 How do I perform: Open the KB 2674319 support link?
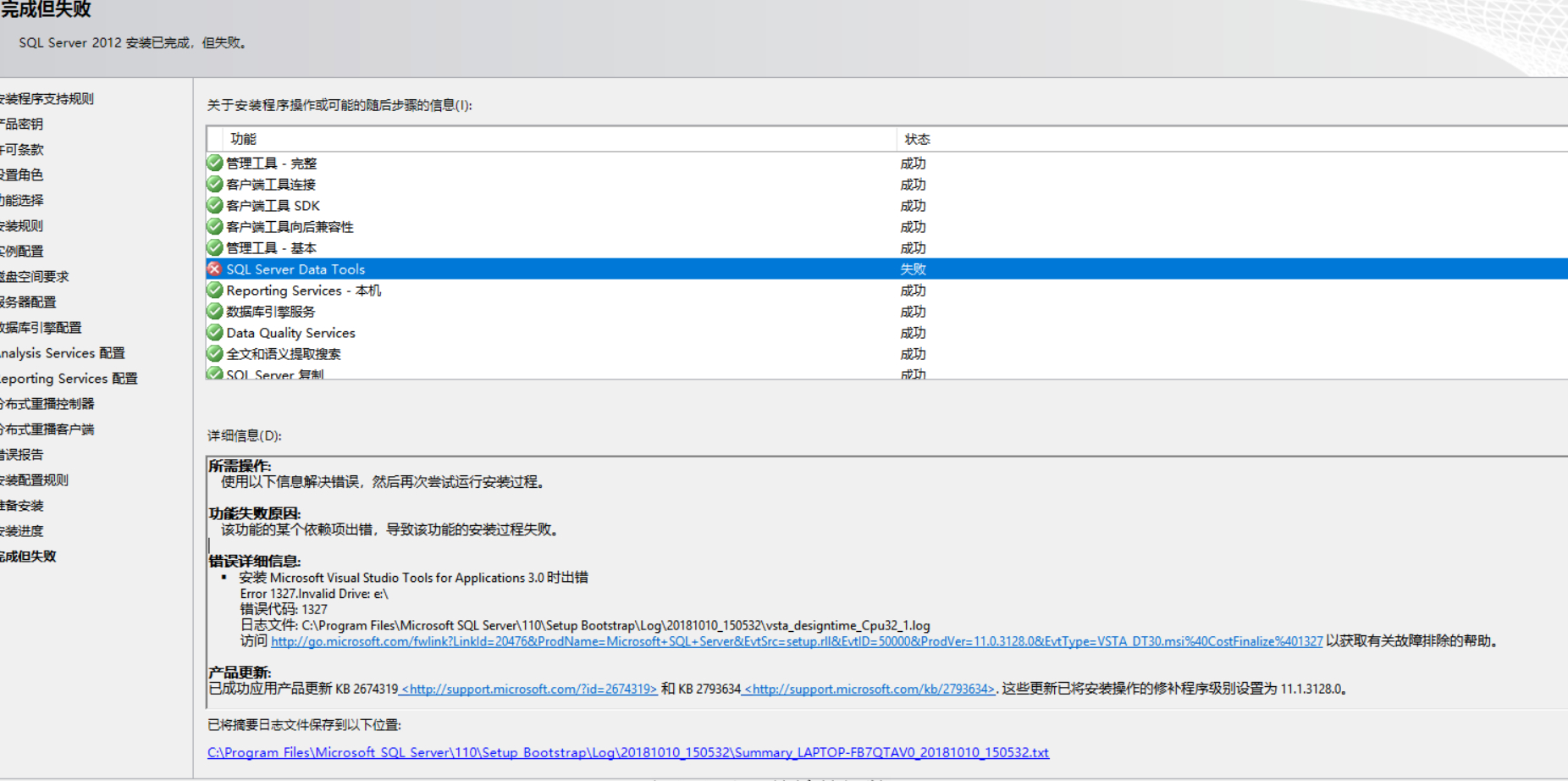point(528,689)
